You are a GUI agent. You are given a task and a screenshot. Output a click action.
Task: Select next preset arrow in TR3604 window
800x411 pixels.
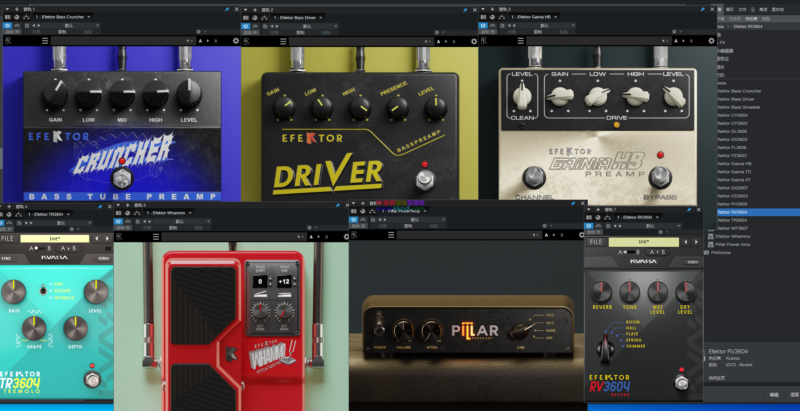pos(107,239)
